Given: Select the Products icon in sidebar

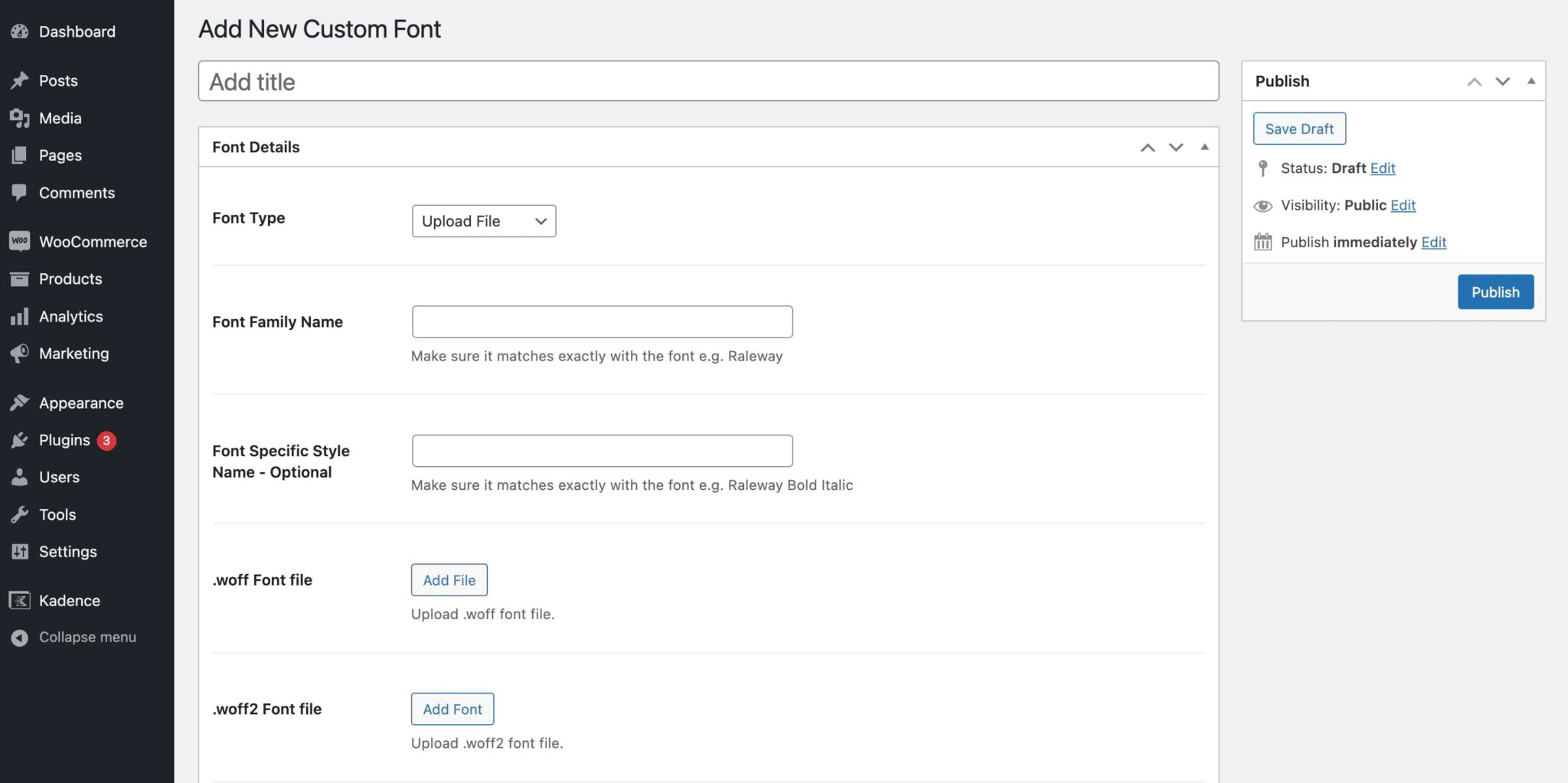Looking at the screenshot, I should (21, 279).
